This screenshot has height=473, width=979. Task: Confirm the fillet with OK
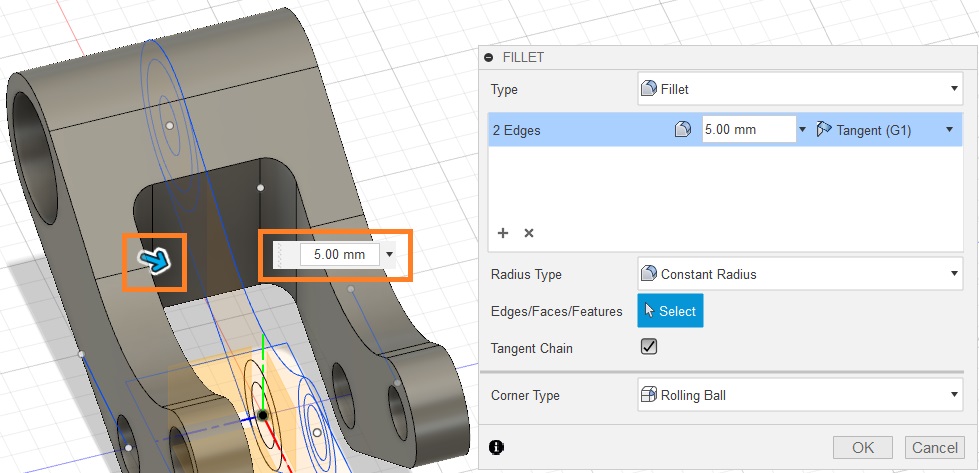click(x=863, y=447)
